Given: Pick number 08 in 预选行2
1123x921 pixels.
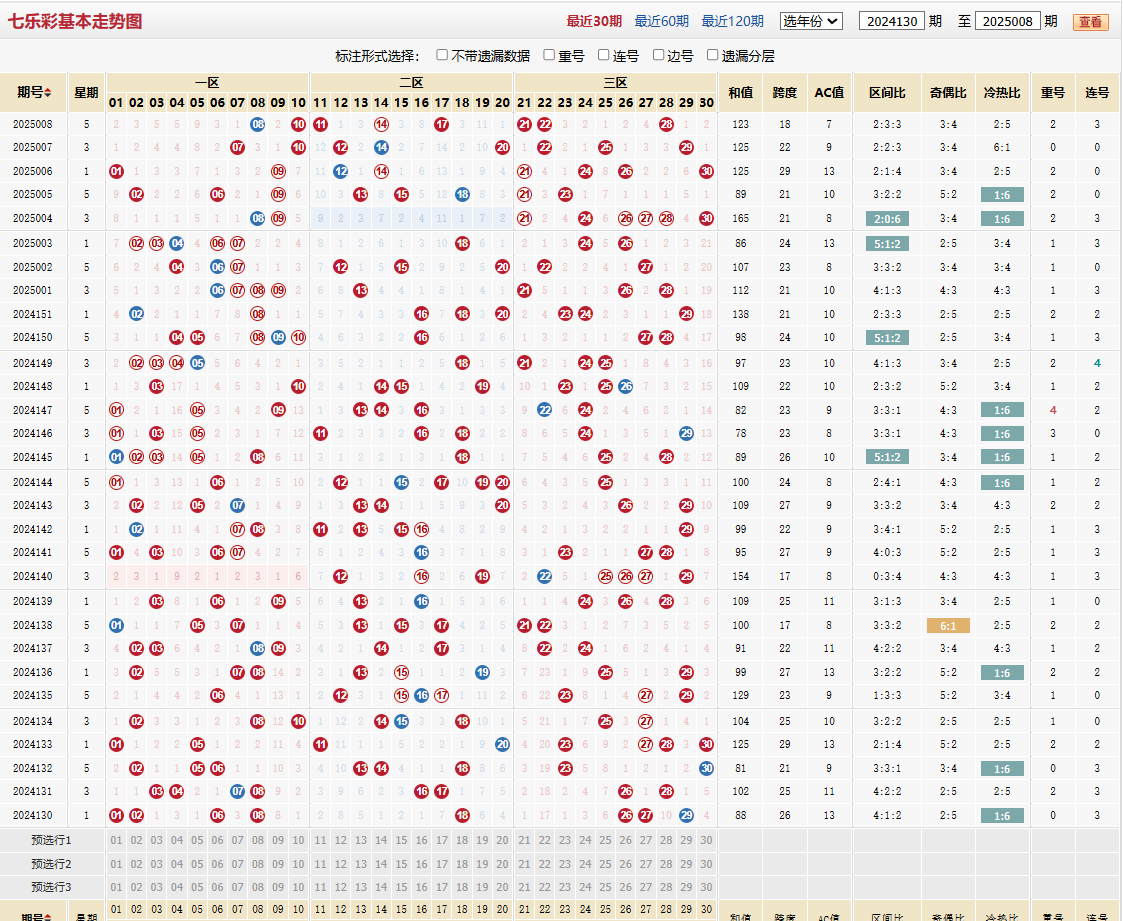Looking at the screenshot, I should [258, 864].
